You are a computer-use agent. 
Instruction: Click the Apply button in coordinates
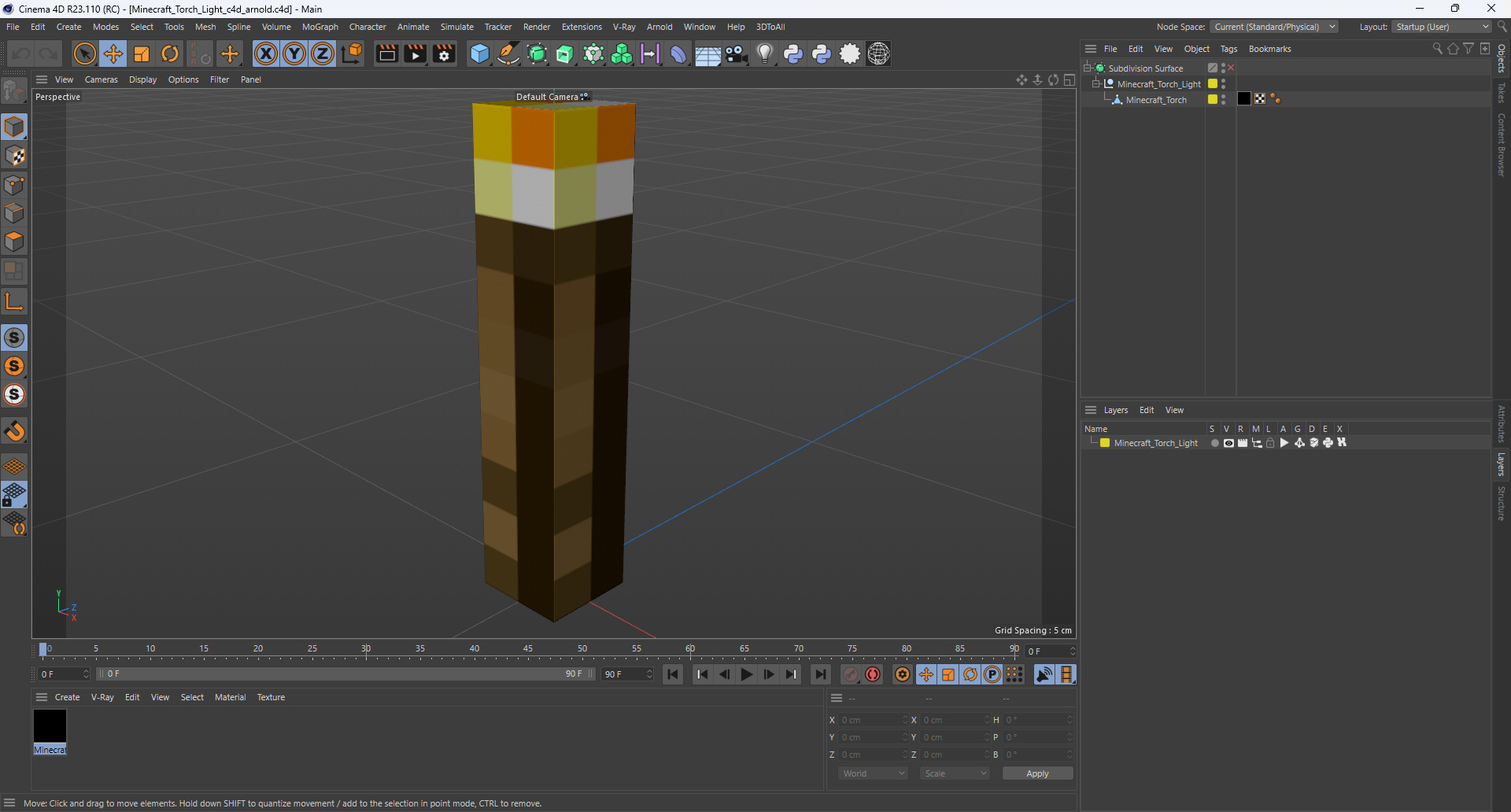[x=1037, y=773]
